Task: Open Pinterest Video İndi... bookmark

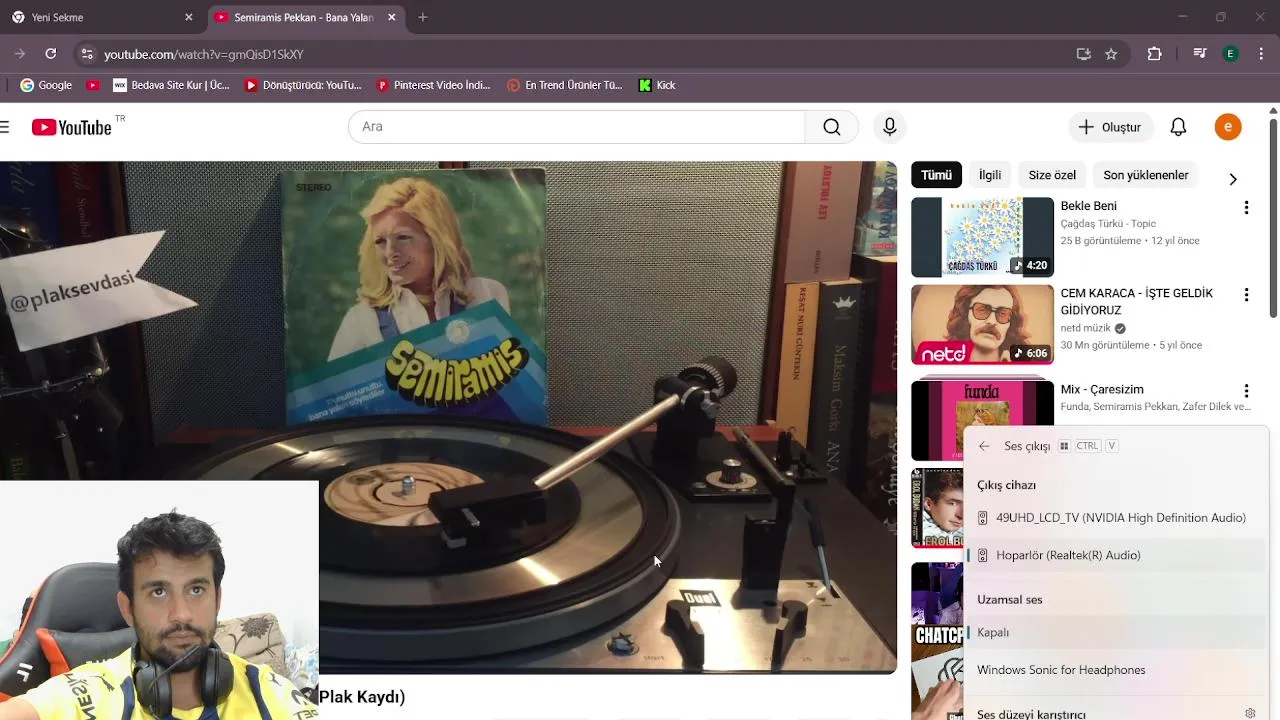Action: 433,85
